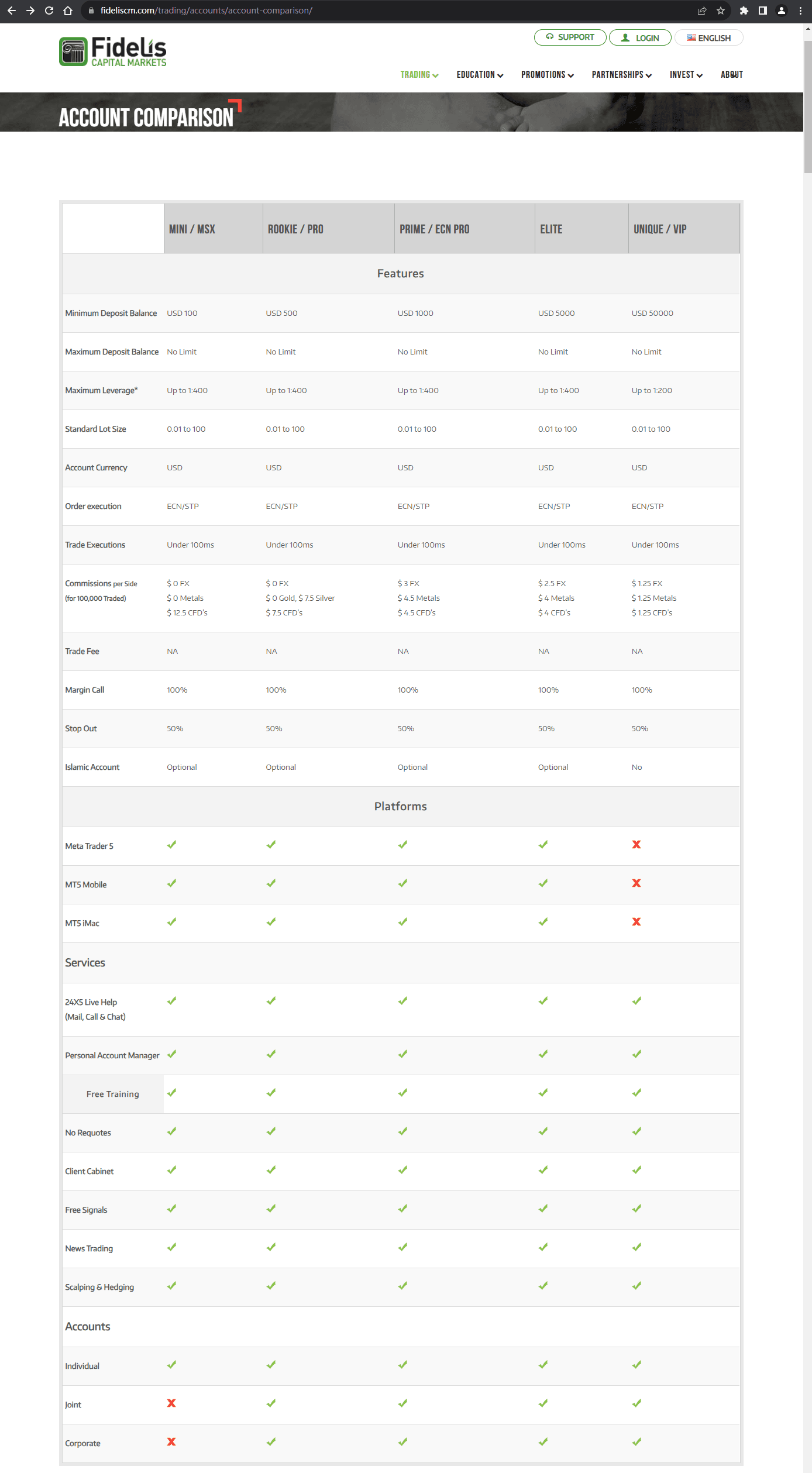Open the Chrome three-dot menu
The height and width of the screenshot is (1473, 812).
click(800, 11)
